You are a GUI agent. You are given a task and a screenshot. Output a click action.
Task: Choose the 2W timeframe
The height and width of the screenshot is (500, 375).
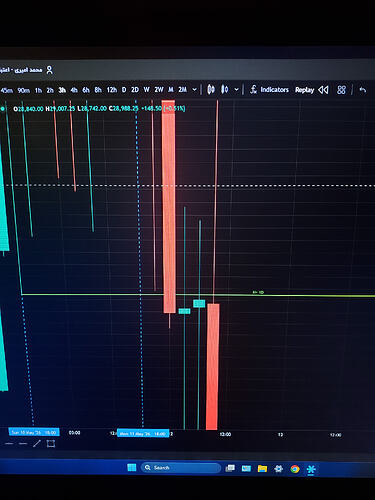click(x=159, y=90)
